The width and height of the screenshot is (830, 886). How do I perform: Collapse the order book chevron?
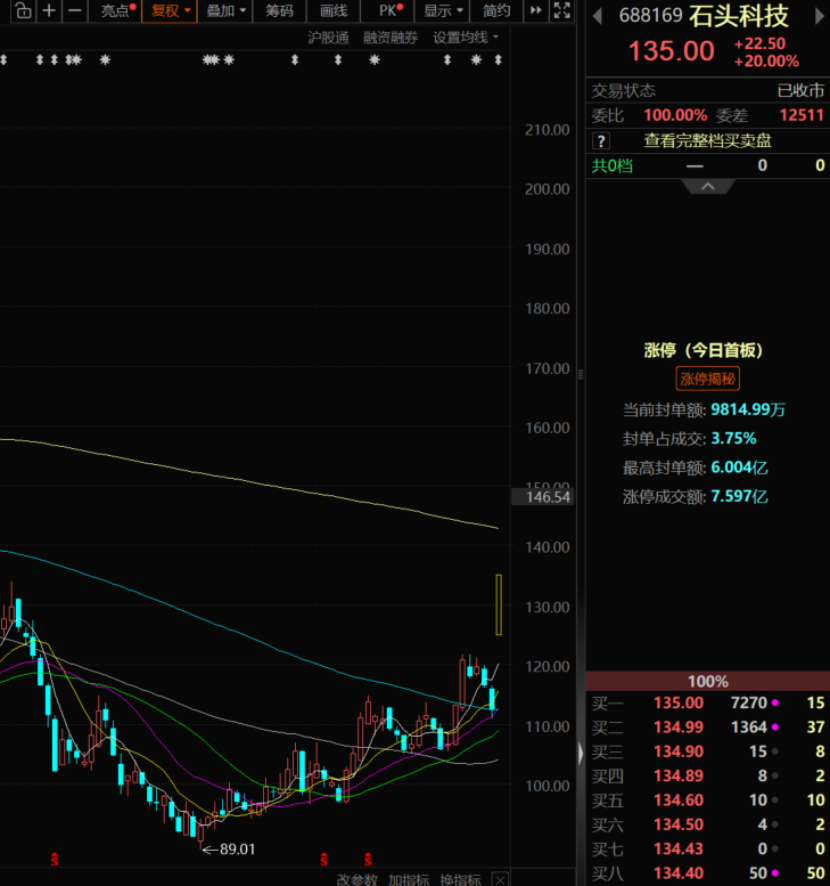click(708, 186)
